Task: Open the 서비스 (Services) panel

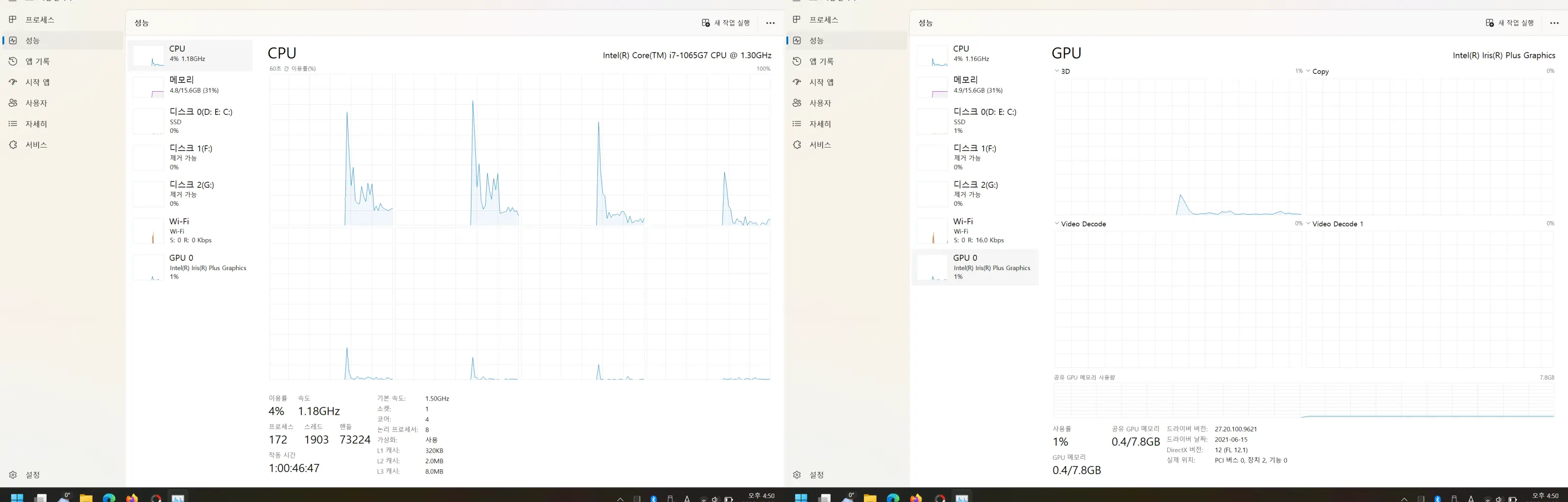Action: point(35,145)
